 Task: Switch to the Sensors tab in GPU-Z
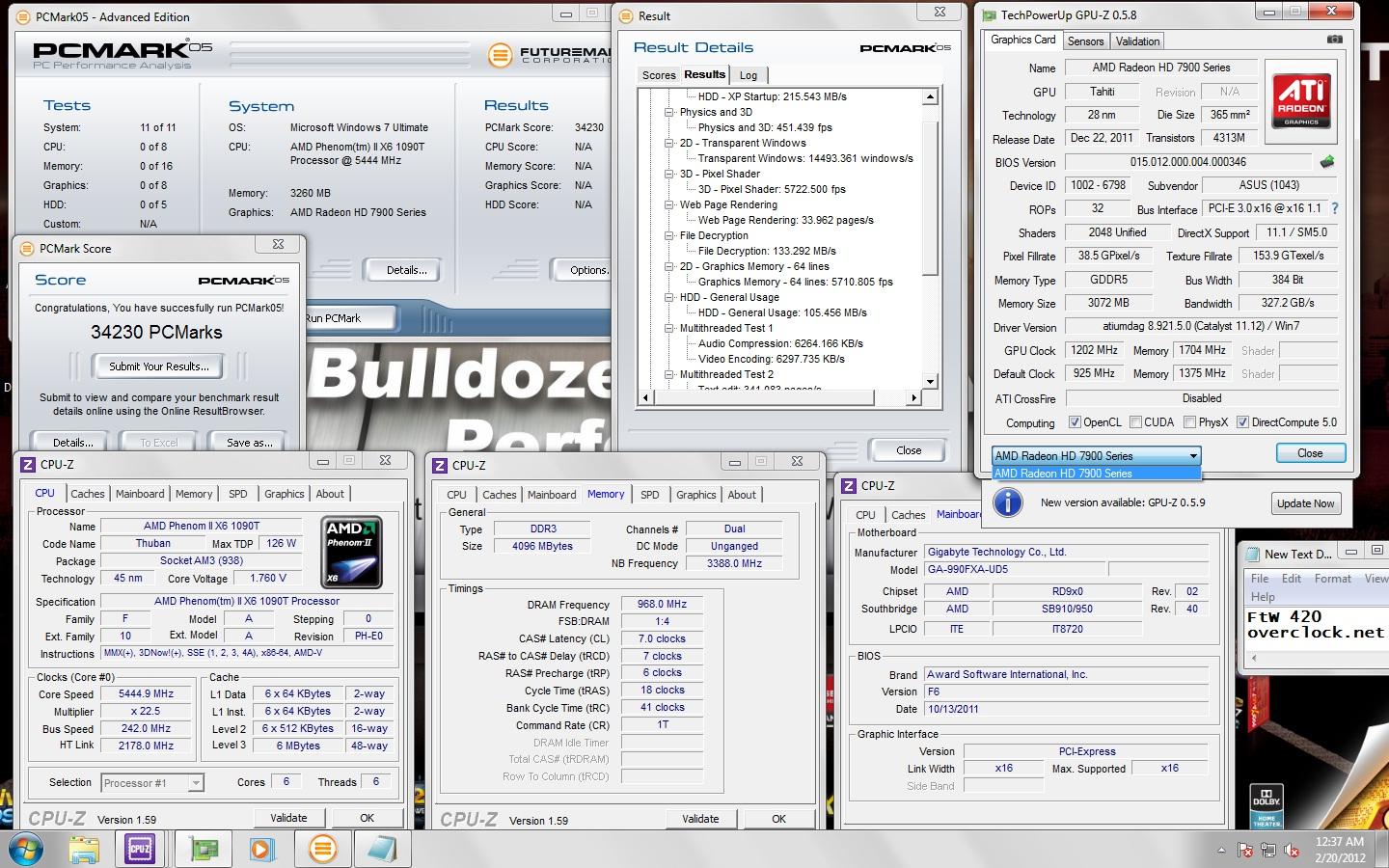1085,41
